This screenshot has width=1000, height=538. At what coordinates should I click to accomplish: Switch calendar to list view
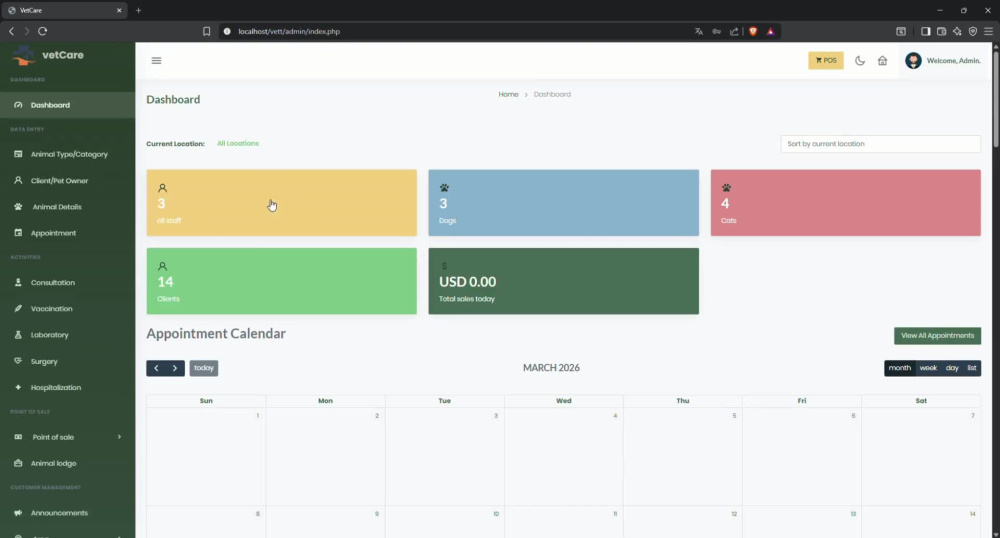point(972,368)
